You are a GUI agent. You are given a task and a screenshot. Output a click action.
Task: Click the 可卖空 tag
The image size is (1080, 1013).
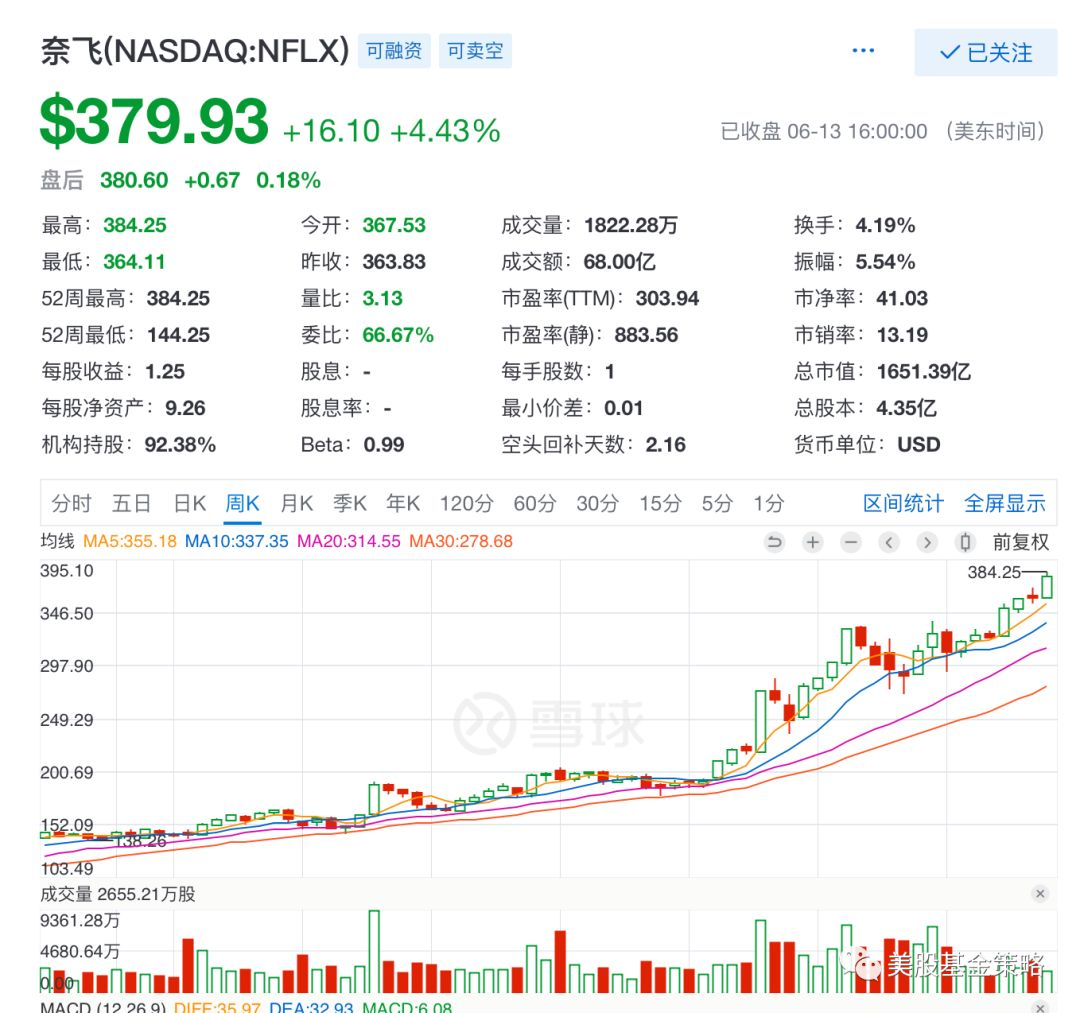475,50
